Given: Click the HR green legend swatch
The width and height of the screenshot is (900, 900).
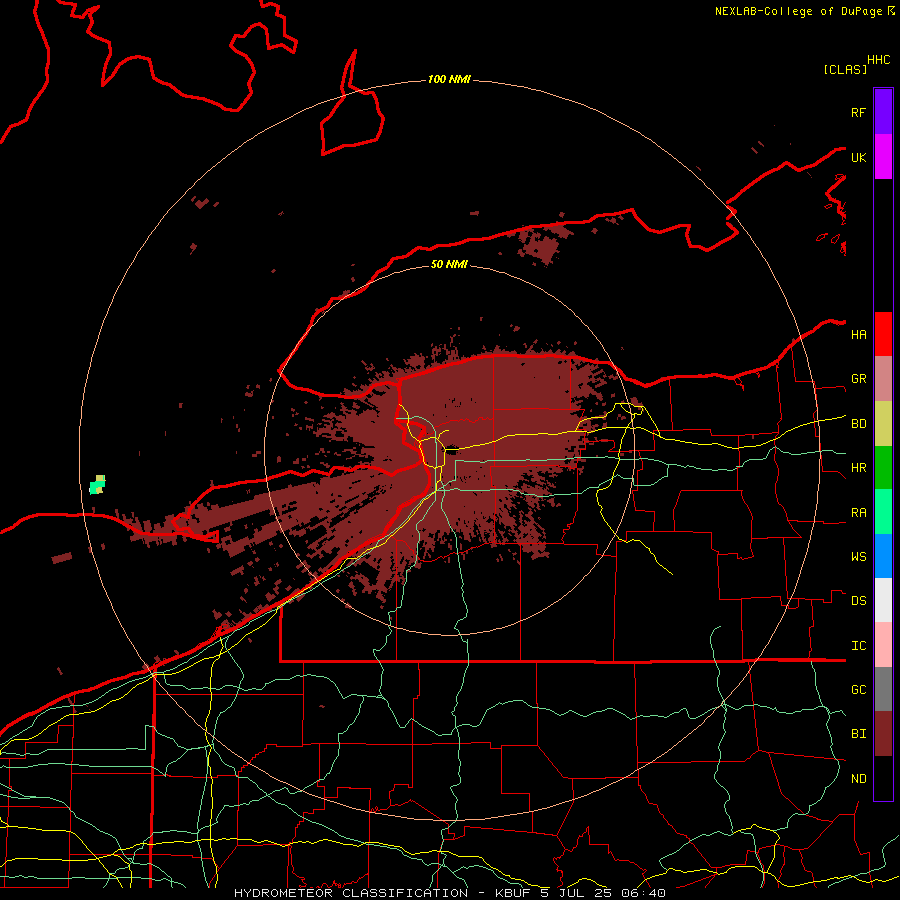Looking at the screenshot, I should (x=883, y=468).
